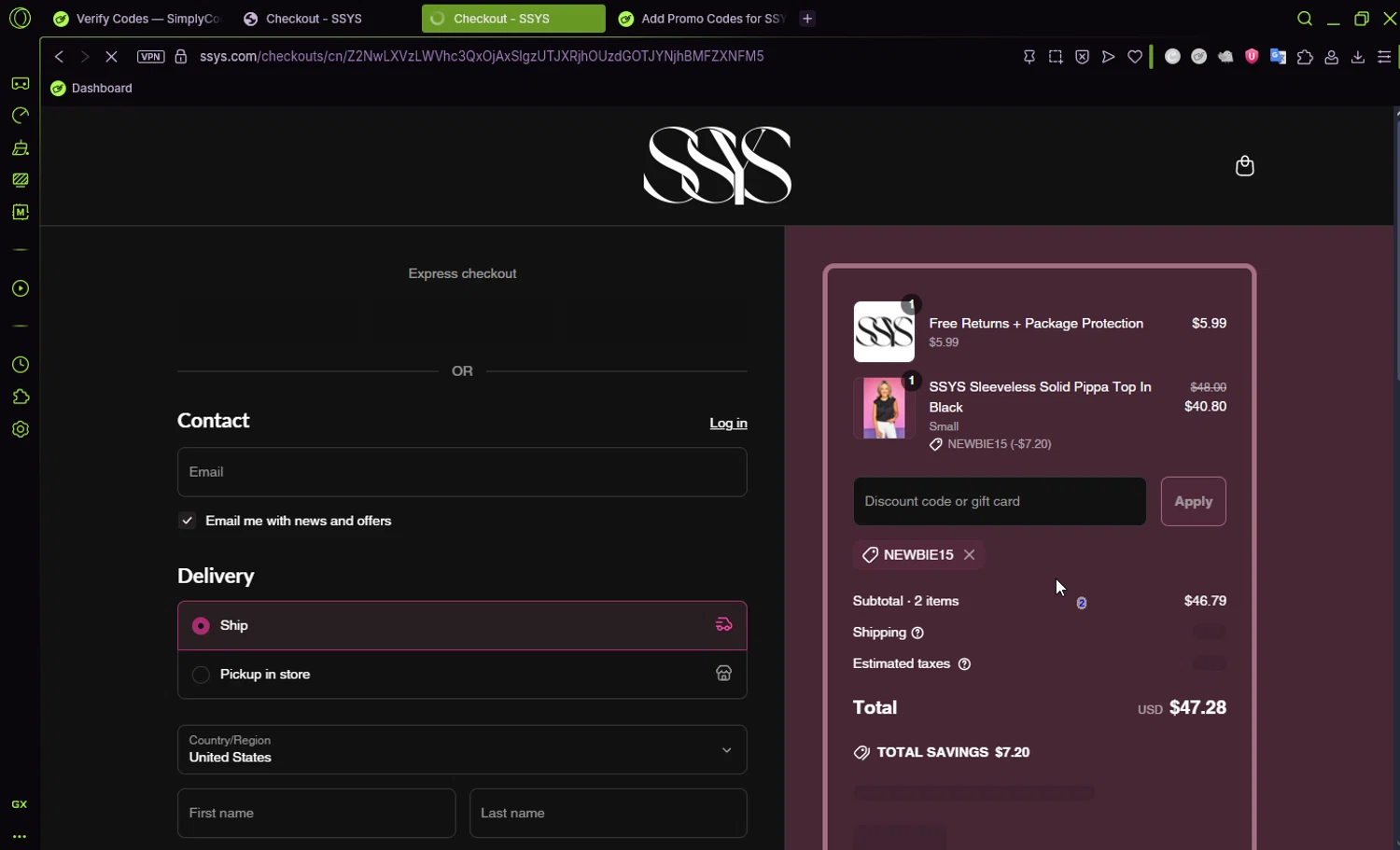
Task: Switch to the inactive Checkout - SSYS tab
Action: point(324,19)
